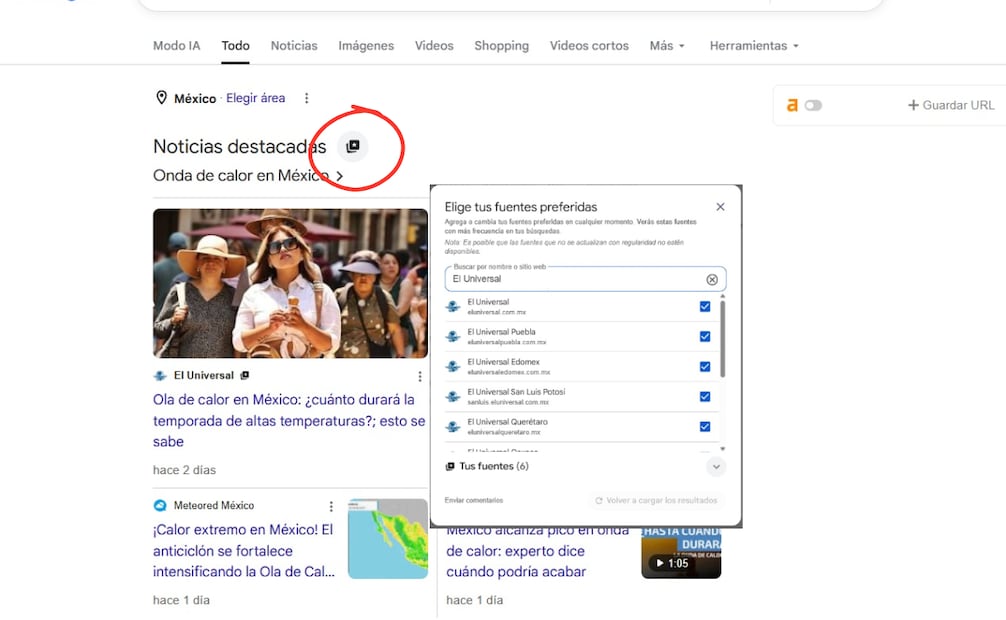Open the preferred sources icon beside Noticias destacadas
The width and height of the screenshot is (1006, 620).
pos(353,146)
